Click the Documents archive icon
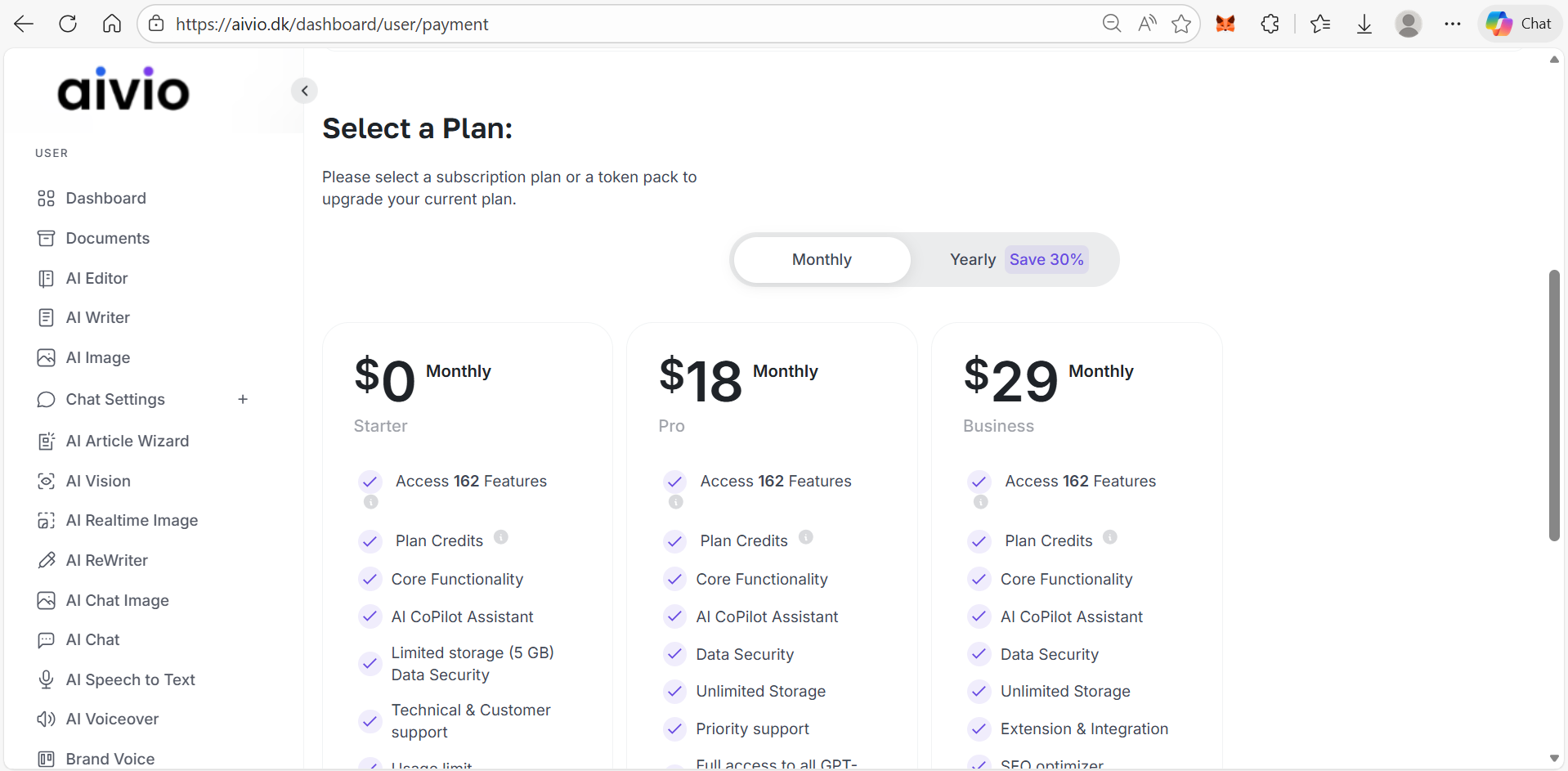Screen dimensions: 1568x771 pos(47,238)
